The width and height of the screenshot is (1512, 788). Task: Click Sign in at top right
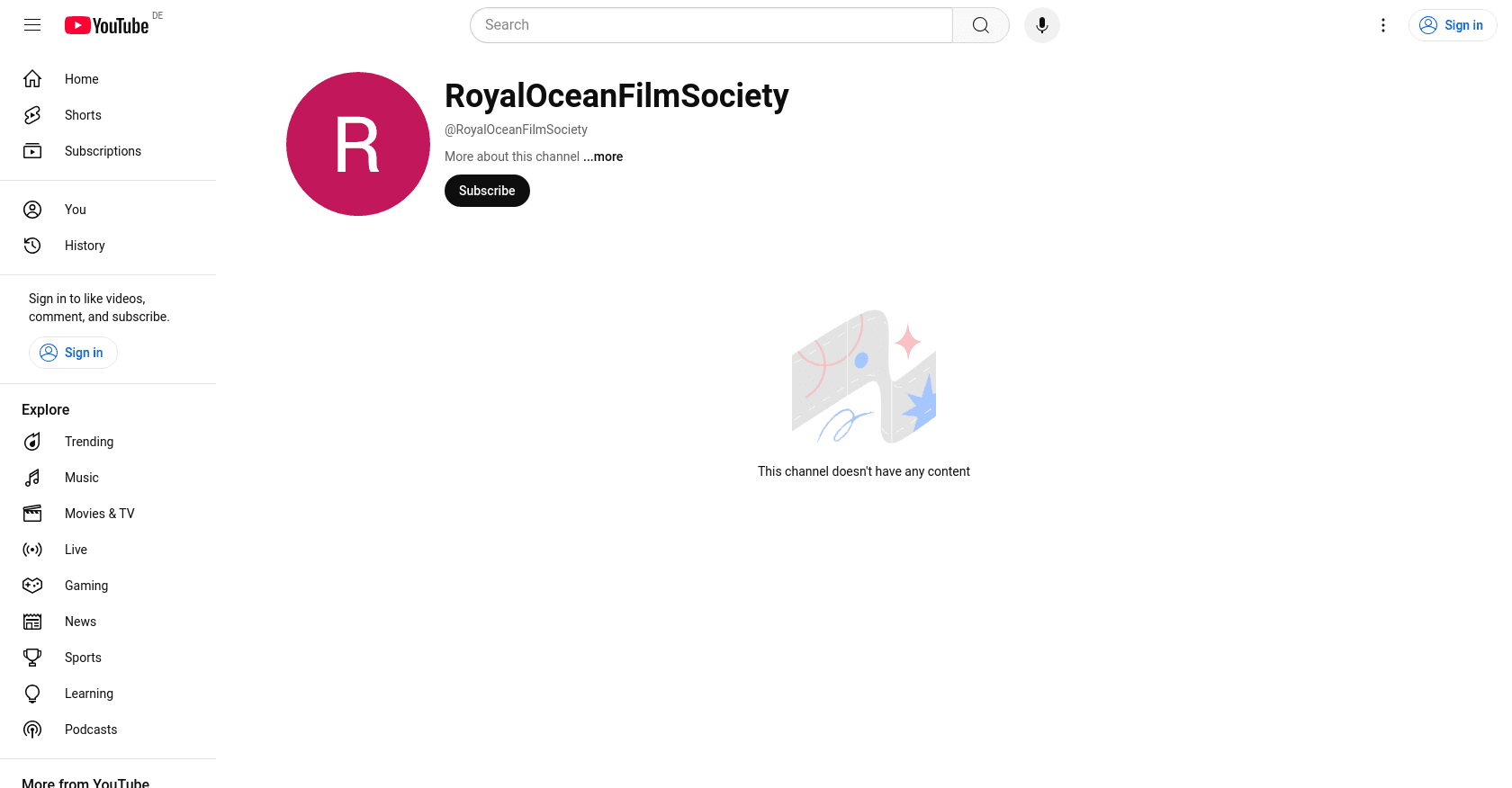click(x=1452, y=25)
